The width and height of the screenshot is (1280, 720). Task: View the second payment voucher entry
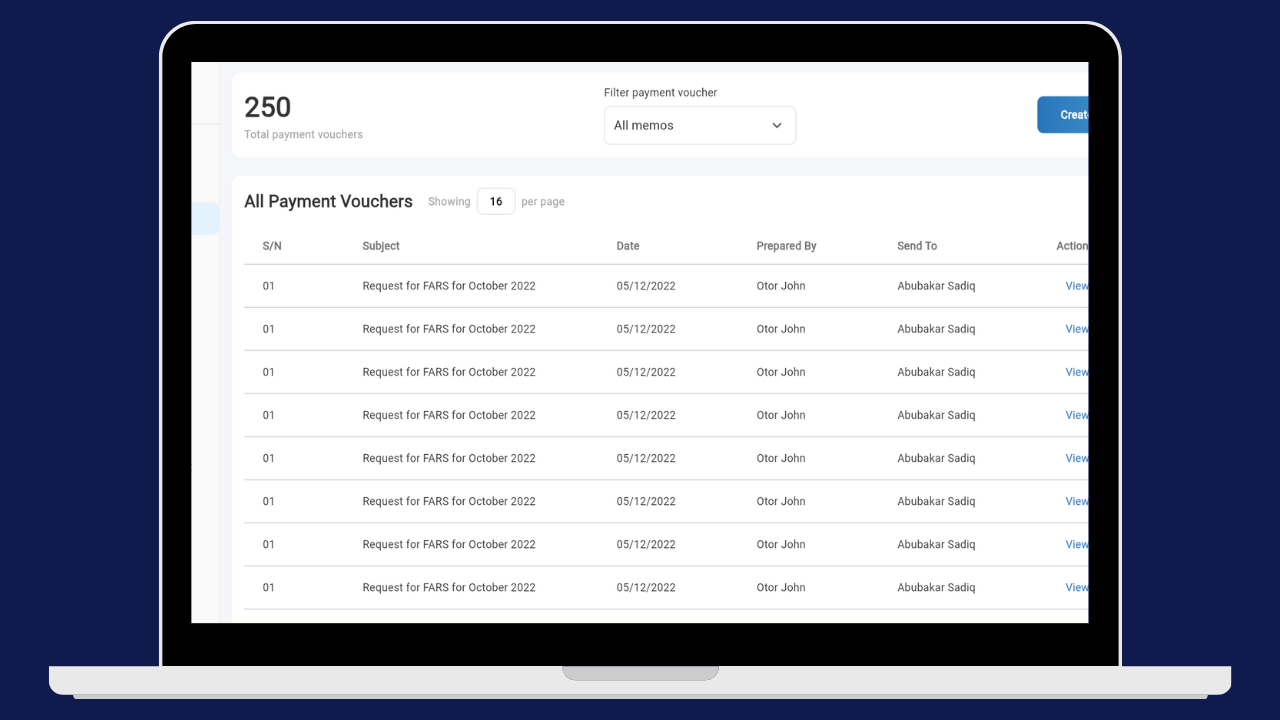(1075, 328)
